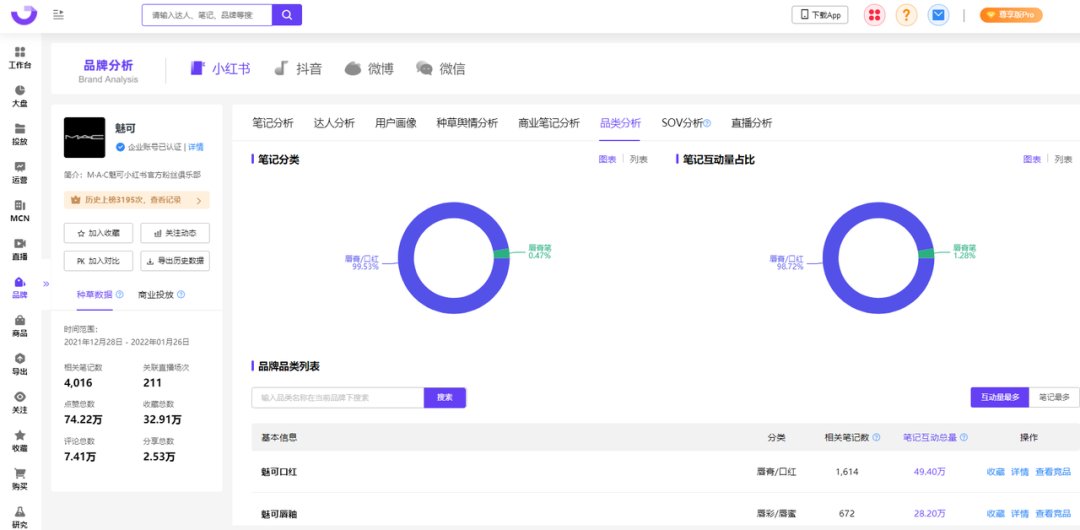Click the purple logo icon at top left
This screenshot has width=1080, height=530.
pos(23,14)
